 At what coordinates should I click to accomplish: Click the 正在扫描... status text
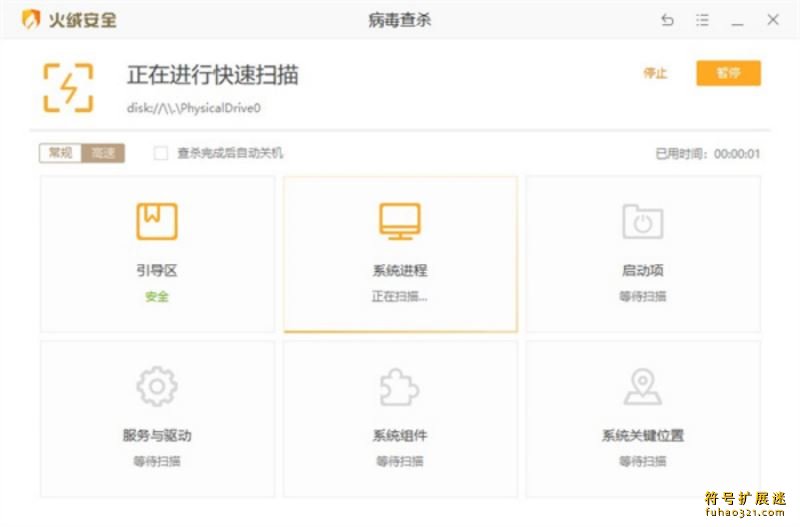pos(399,296)
